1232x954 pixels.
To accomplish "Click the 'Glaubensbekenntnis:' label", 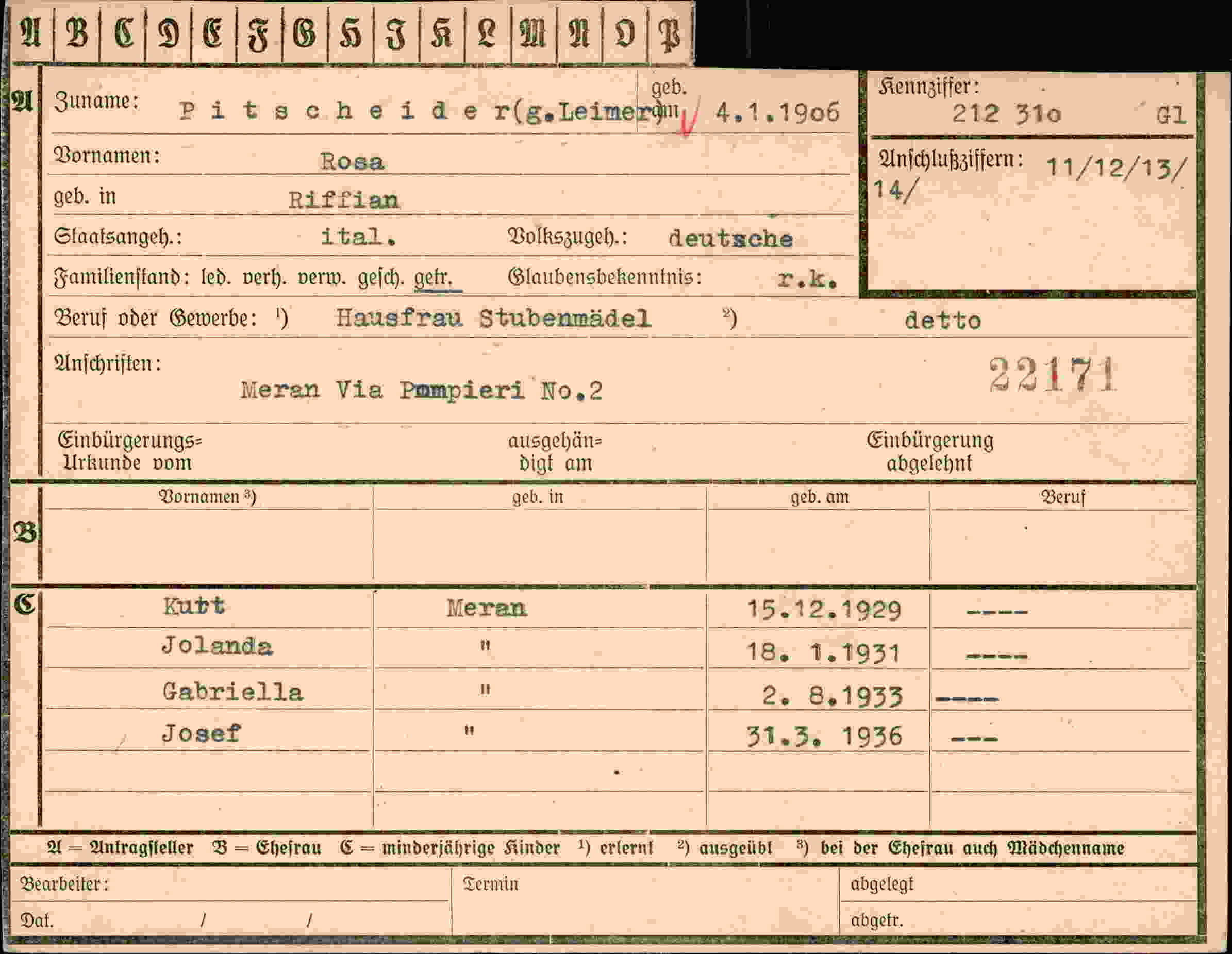I will 605,277.
